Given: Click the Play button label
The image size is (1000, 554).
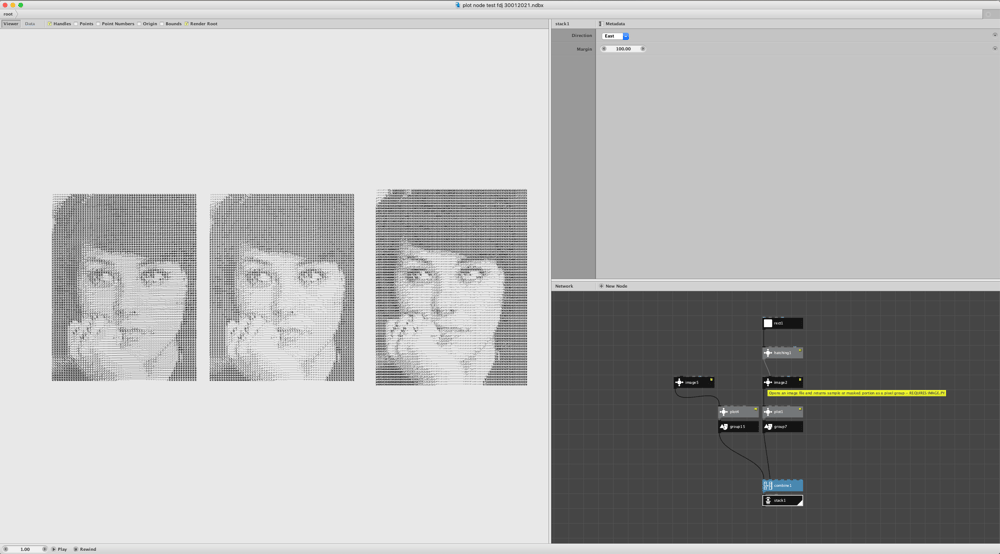Looking at the screenshot, I should coord(62,549).
